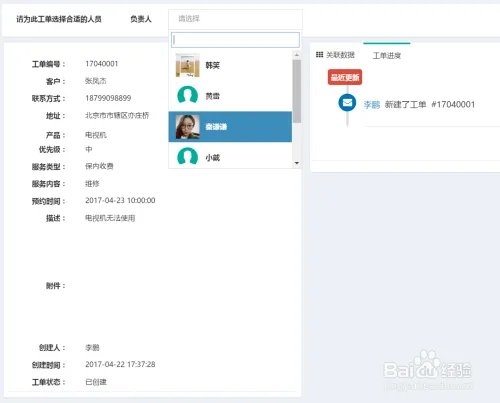Click the highlighted option's portrait thumbnail

pyautogui.click(x=188, y=127)
